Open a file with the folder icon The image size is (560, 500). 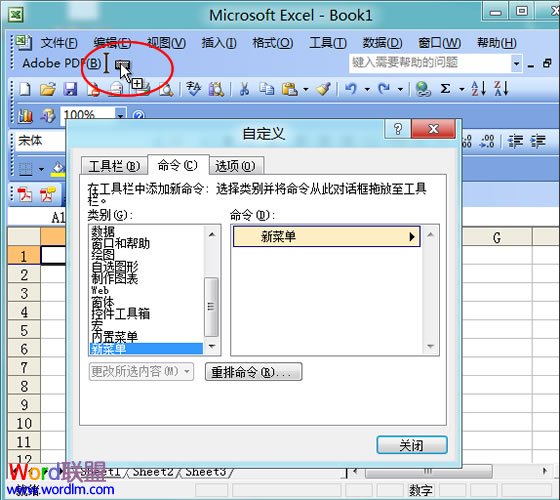click(x=48, y=89)
